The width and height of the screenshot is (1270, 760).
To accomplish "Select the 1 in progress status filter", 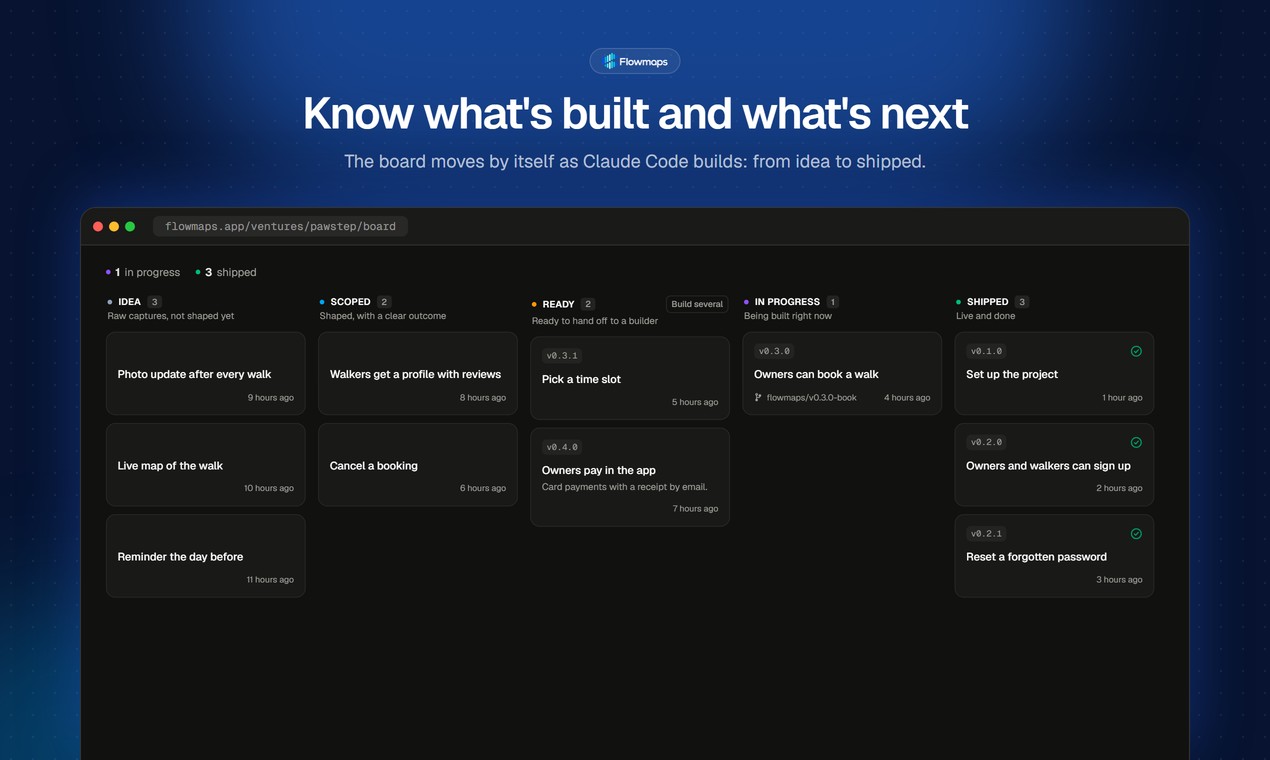I will pos(143,272).
